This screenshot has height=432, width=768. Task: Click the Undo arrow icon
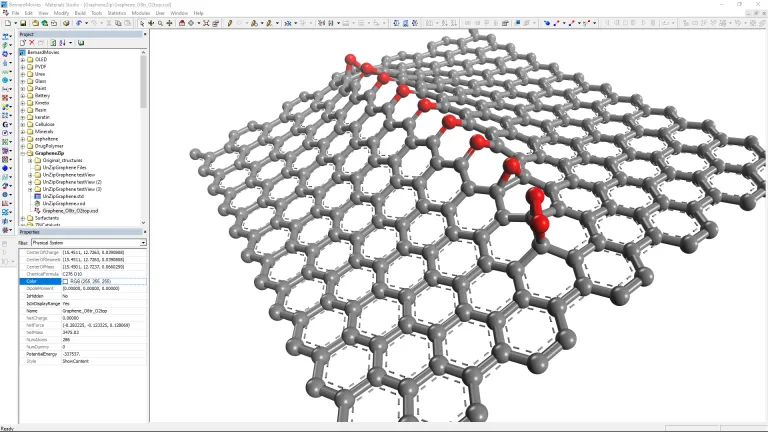click(80, 23)
